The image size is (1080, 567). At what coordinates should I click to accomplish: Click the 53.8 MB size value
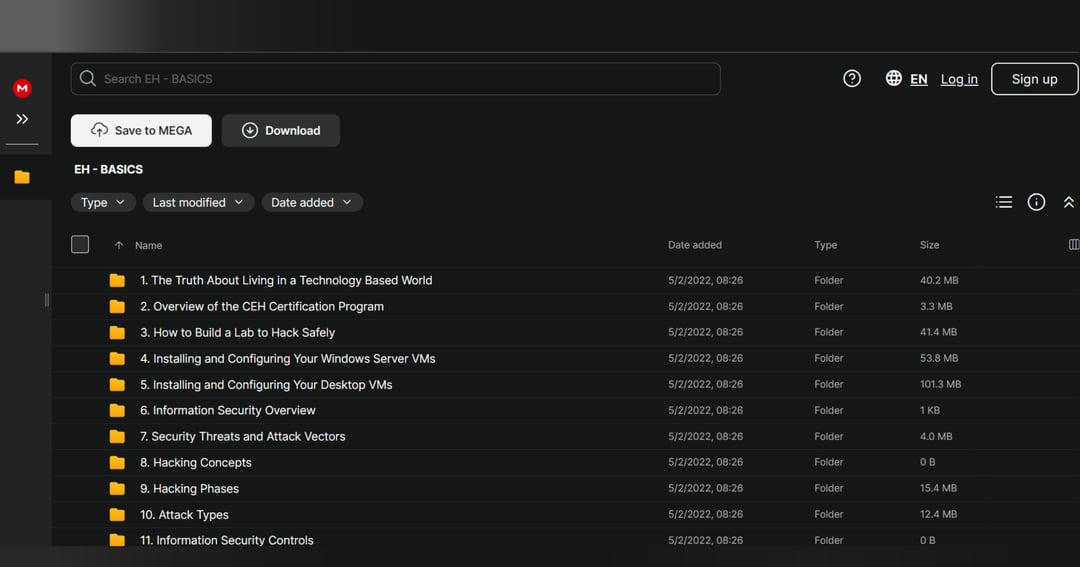click(939, 358)
